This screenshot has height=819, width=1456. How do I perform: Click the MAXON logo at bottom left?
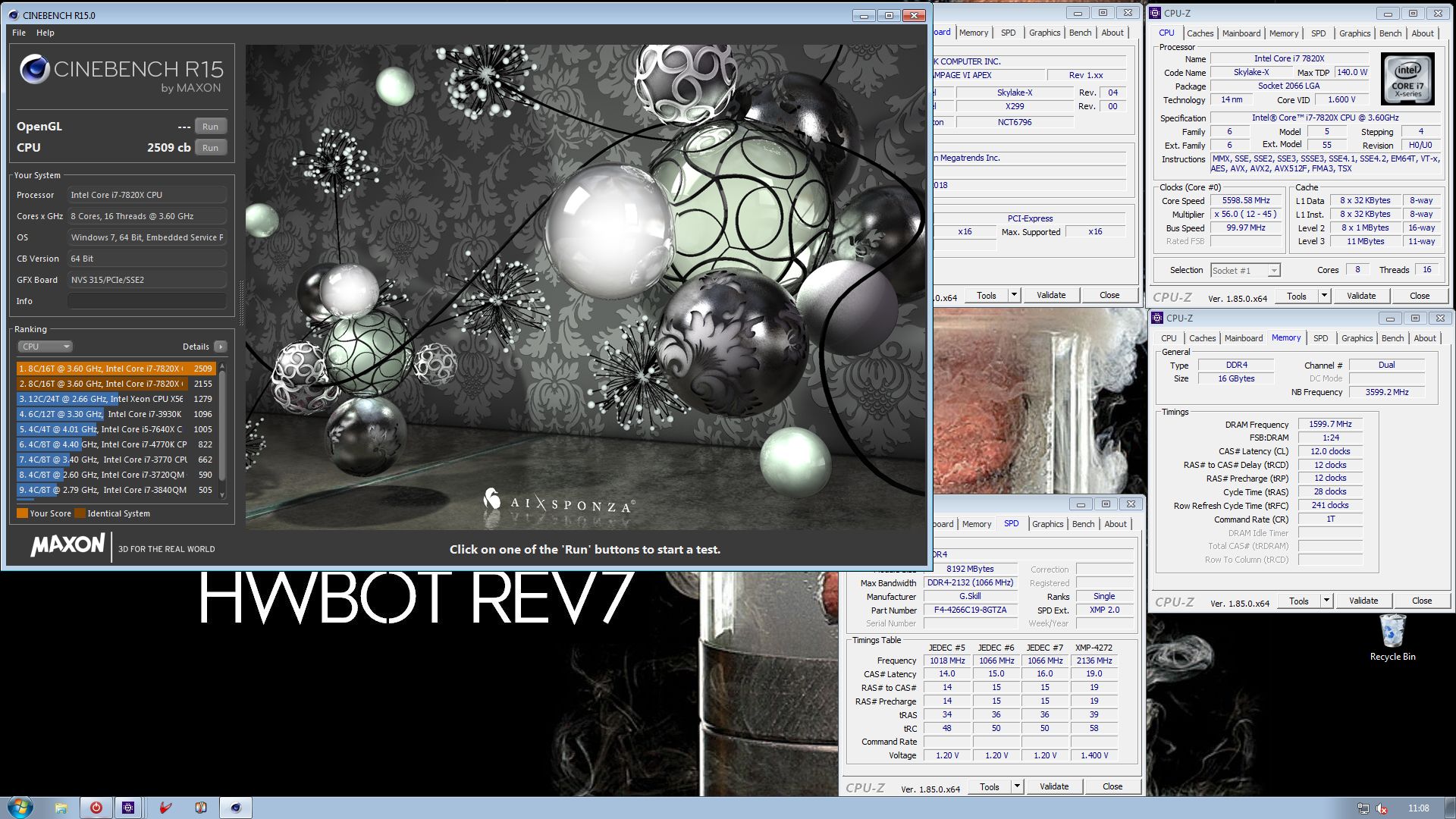[67, 545]
